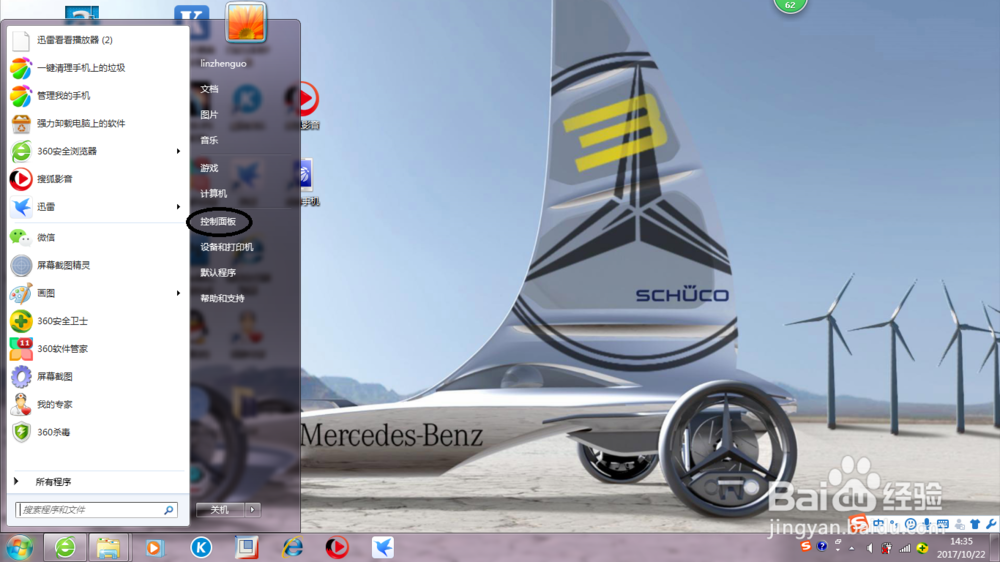The image size is (1000, 562).
Task: Open 微信 from Start menu
Action: [96, 237]
